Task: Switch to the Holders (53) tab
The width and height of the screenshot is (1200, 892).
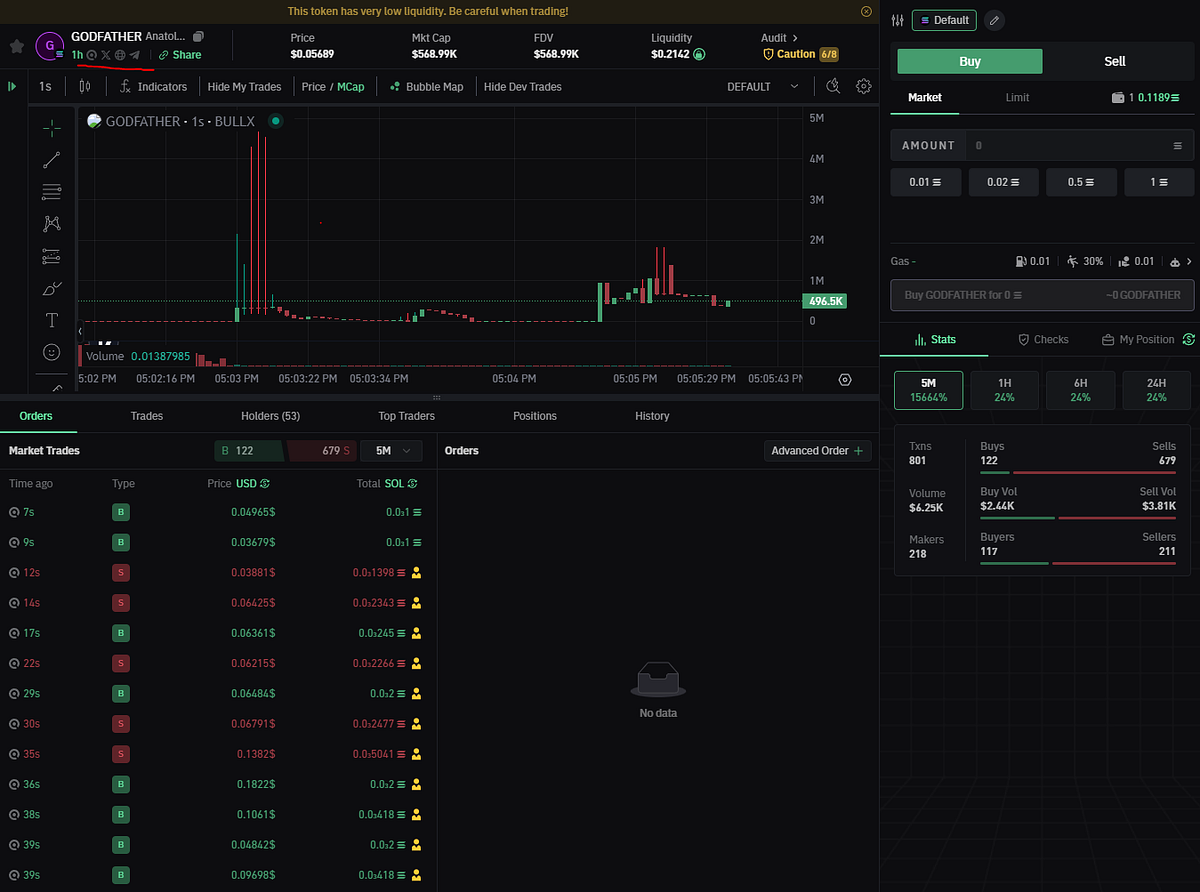Action: point(269,415)
